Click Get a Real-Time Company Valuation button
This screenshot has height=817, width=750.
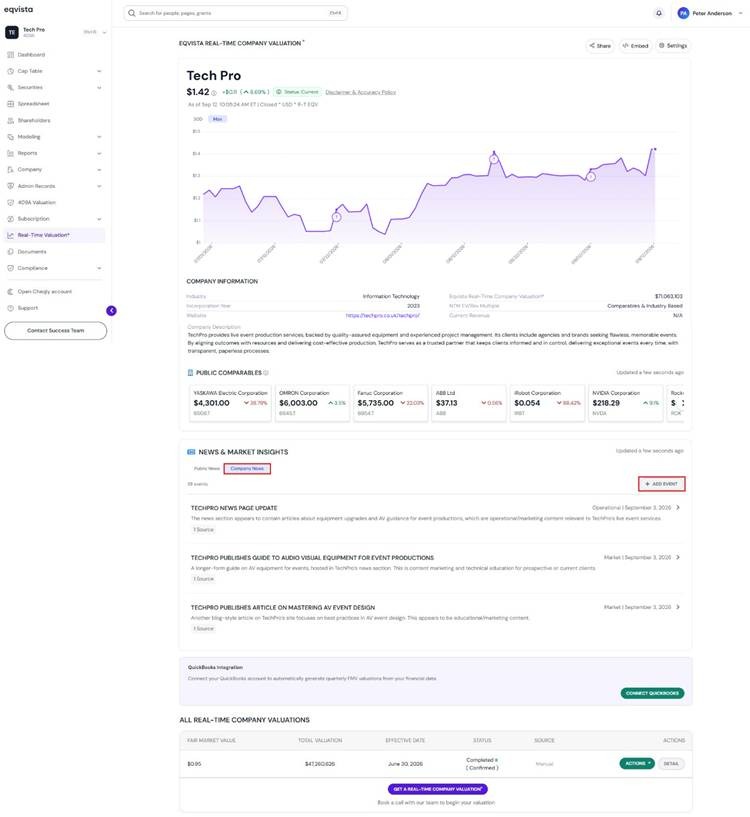pos(438,789)
